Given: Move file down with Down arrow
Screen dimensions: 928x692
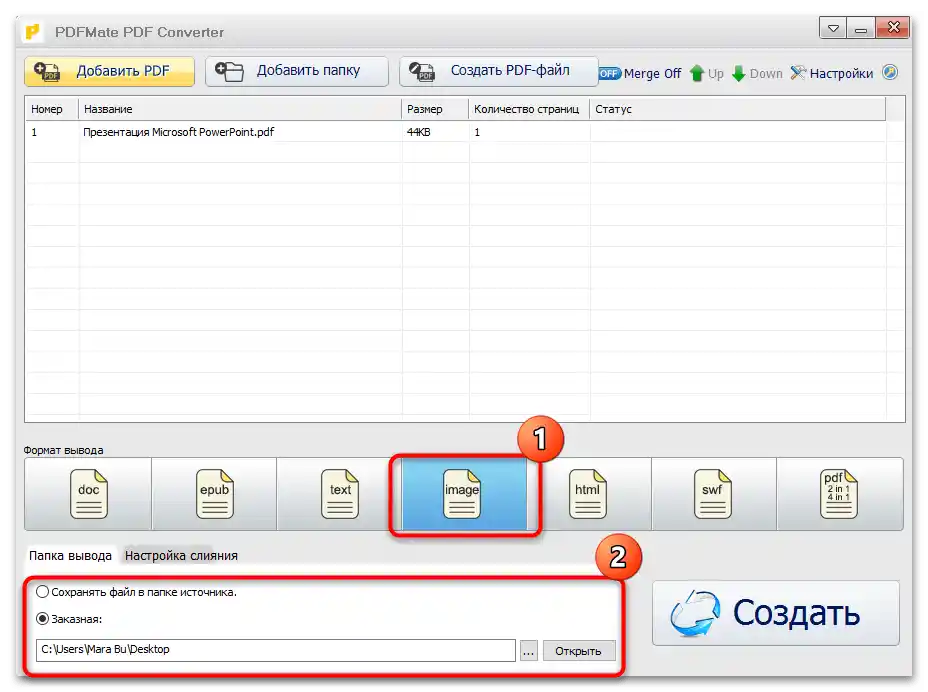Looking at the screenshot, I should pos(757,73).
